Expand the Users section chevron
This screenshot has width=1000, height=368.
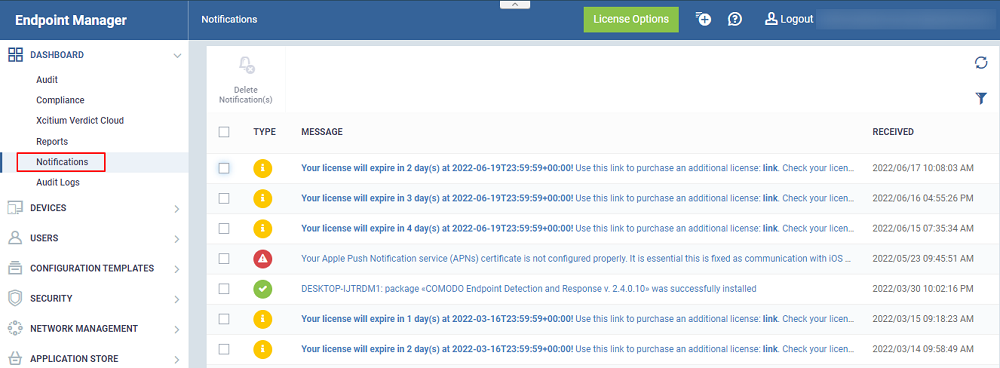(177, 239)
